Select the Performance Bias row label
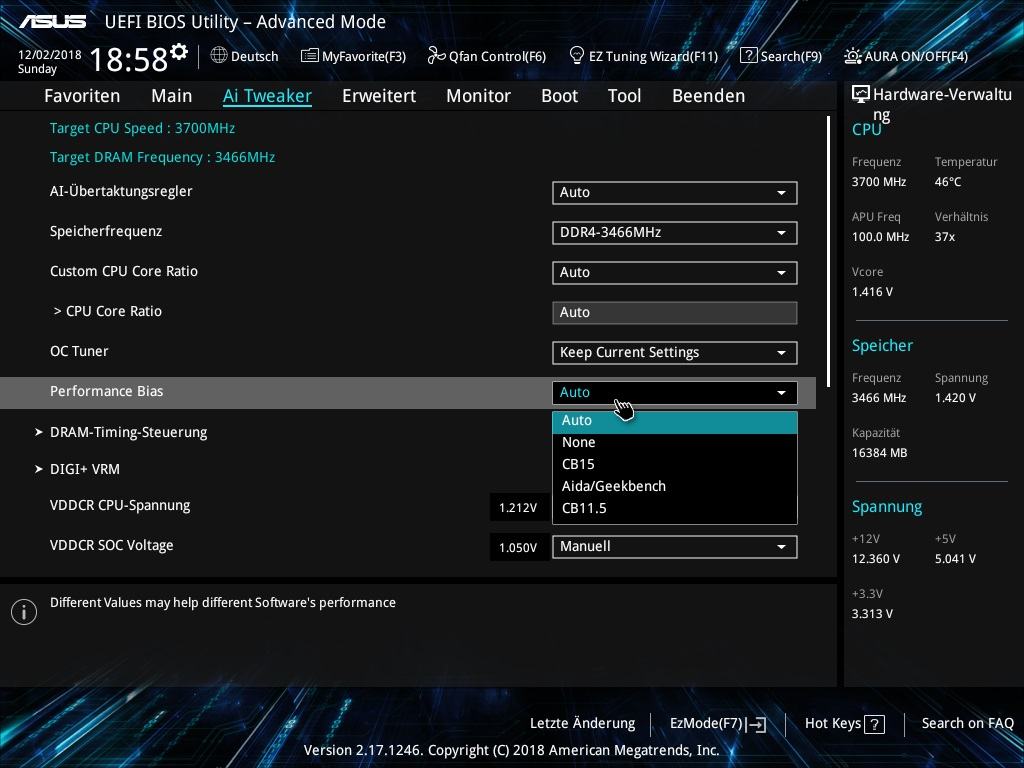The image size is (1024, 768). 106,391
